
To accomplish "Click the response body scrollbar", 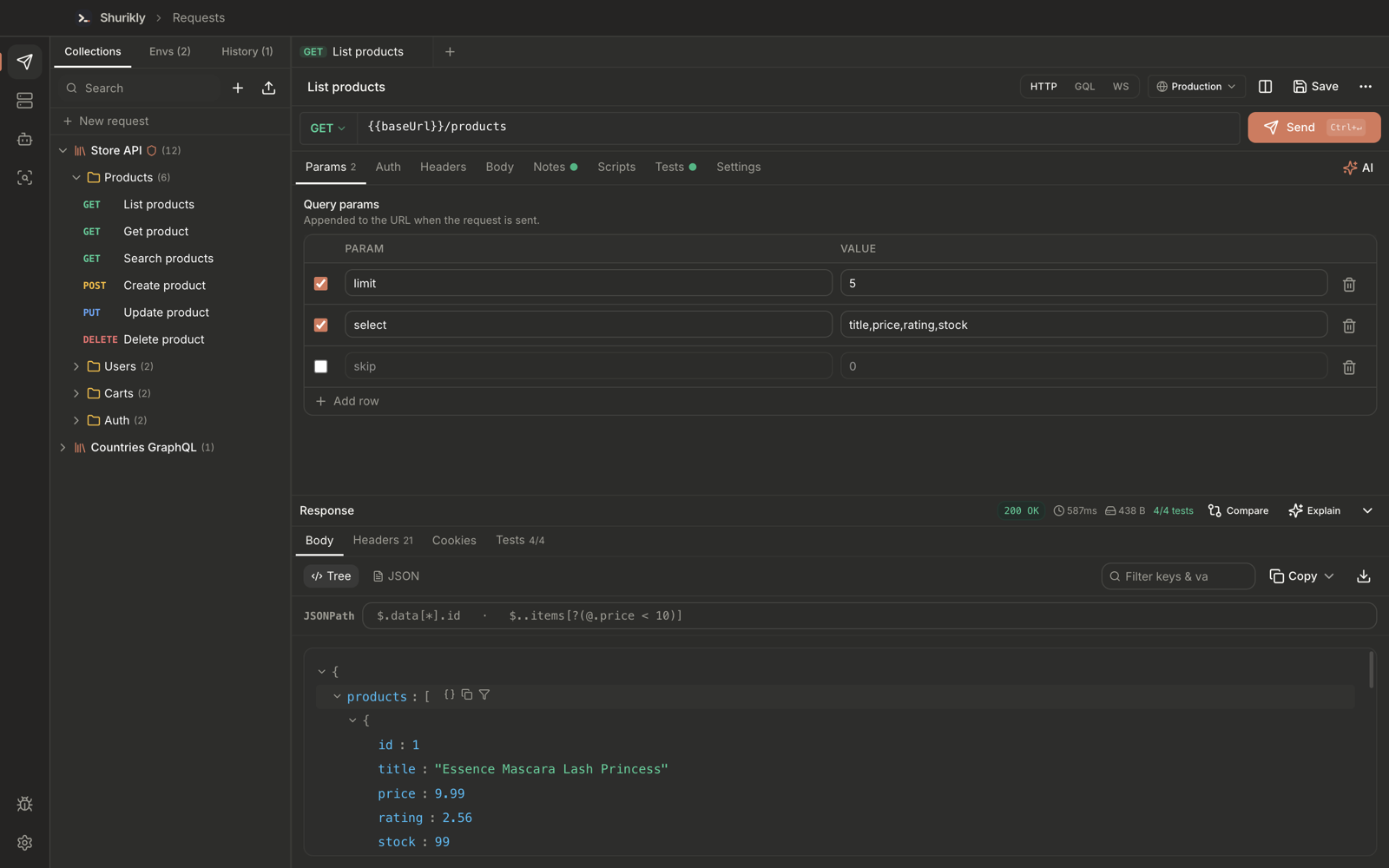I will coord(1371,669).
